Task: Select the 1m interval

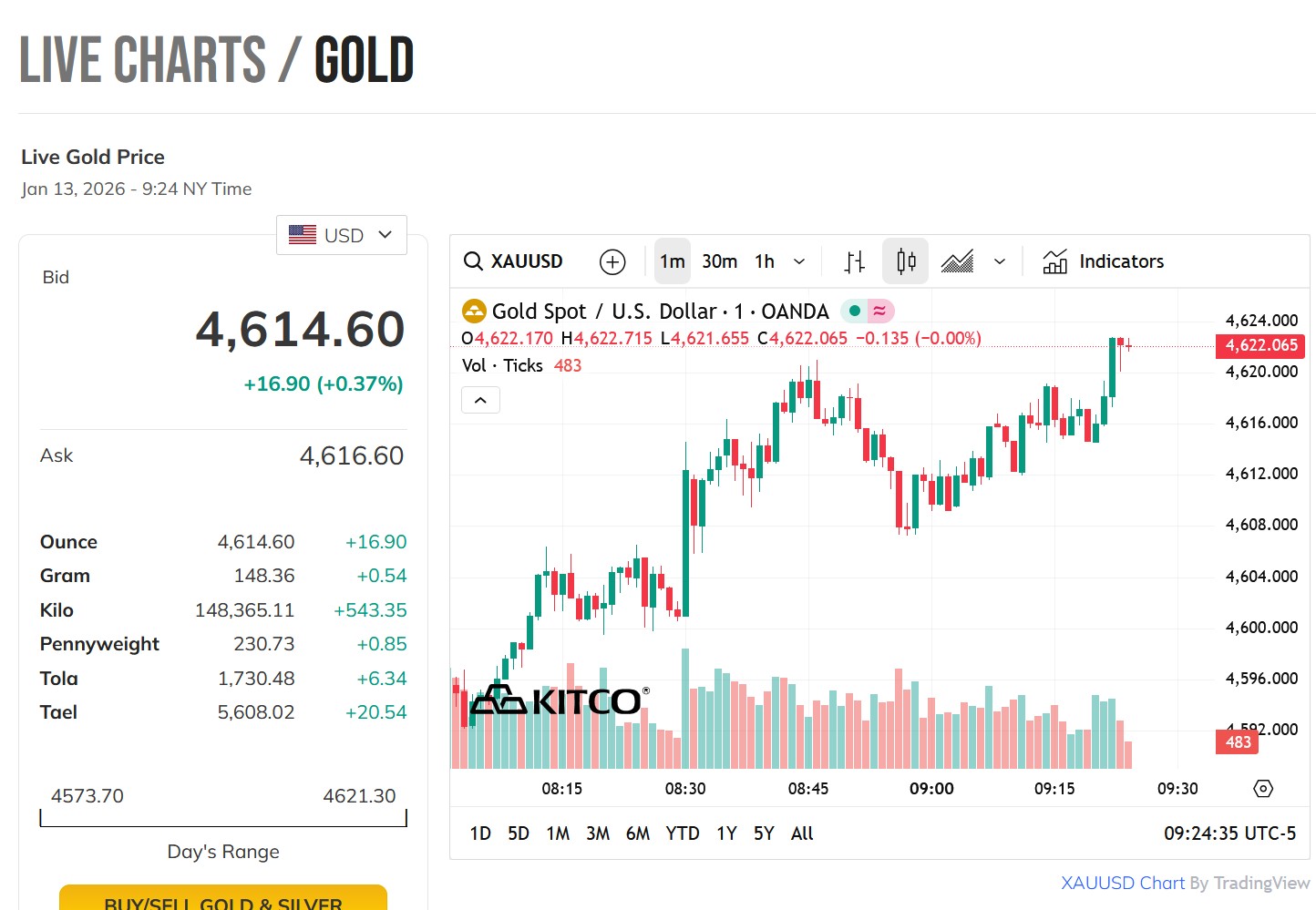Action: (x=673, y=262)
